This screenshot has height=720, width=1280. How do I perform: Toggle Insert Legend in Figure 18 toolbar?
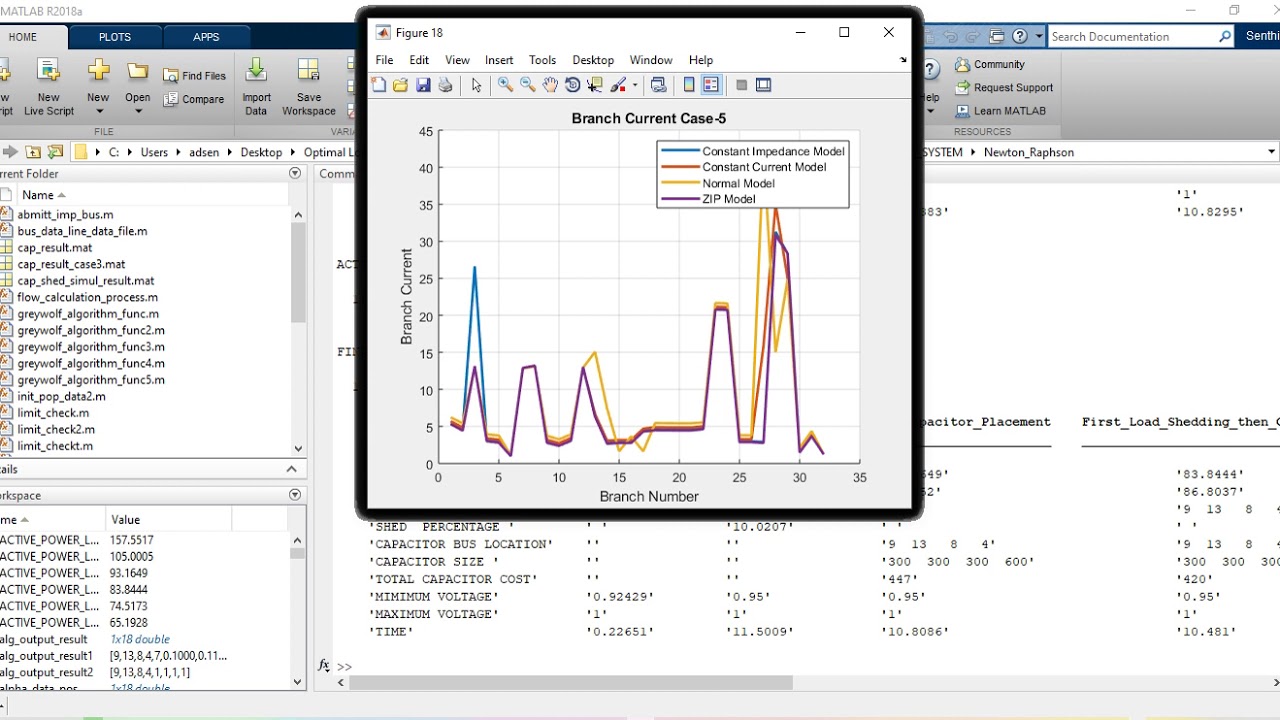711,85
